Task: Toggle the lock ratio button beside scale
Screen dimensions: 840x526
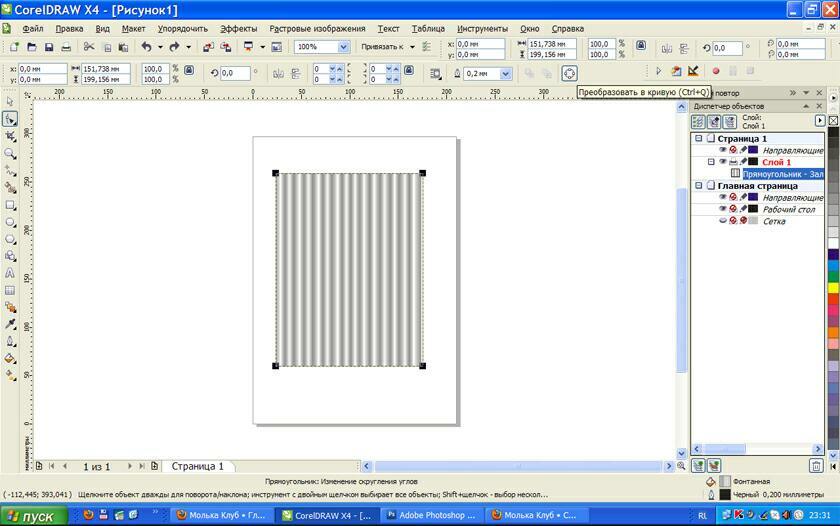Action: point(187,69)
